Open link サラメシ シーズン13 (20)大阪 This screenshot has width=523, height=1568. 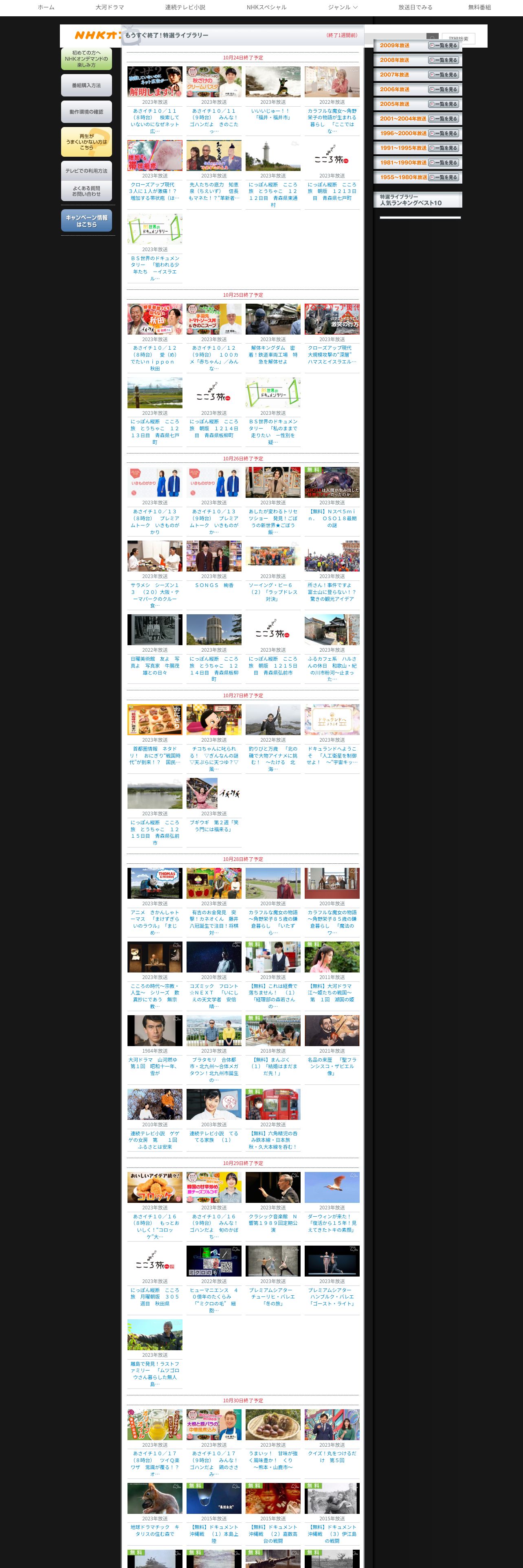click(x=155, y=595)
